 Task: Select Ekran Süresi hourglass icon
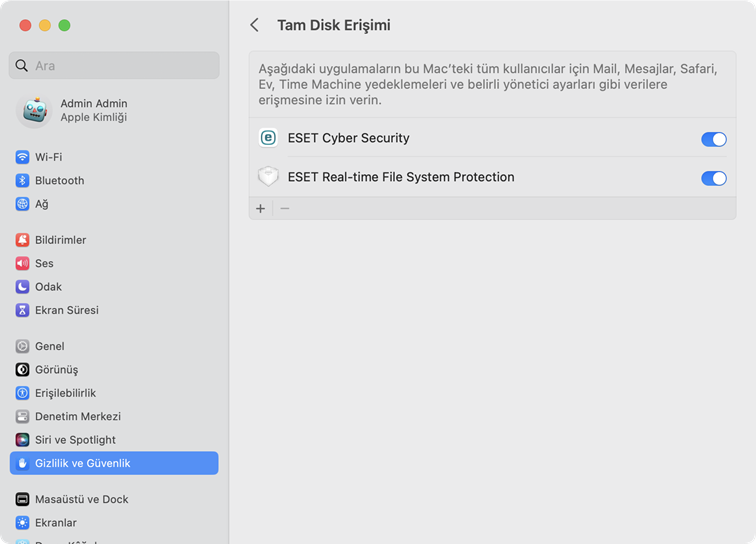[x=22, y=310]
